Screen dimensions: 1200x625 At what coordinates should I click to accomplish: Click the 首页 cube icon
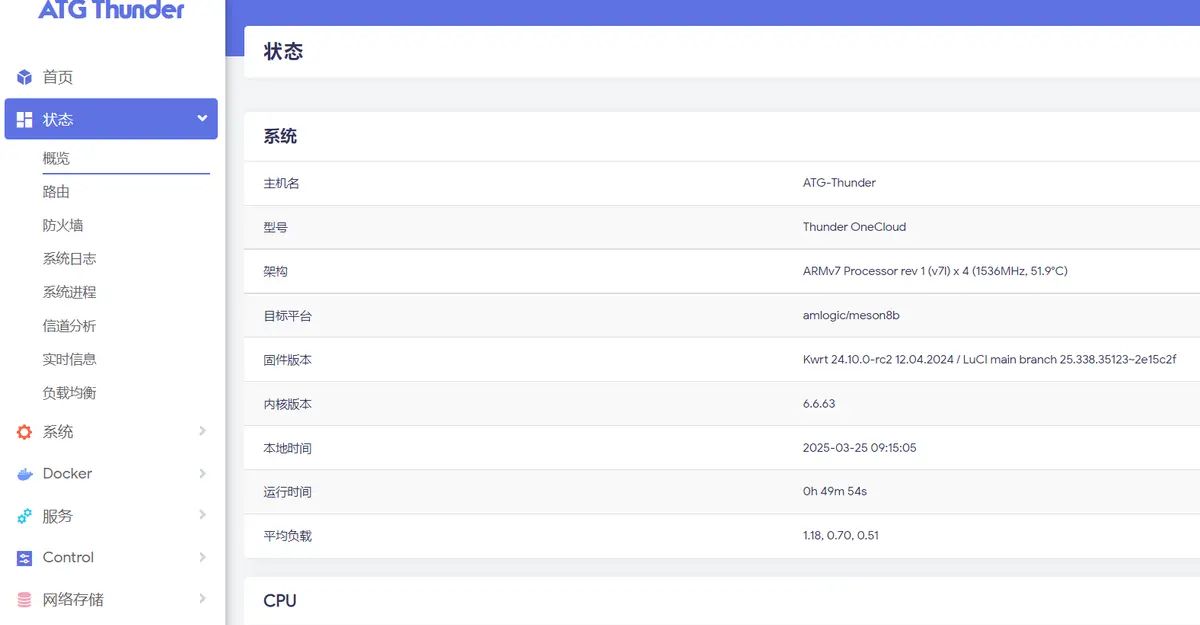pos(25,77)
